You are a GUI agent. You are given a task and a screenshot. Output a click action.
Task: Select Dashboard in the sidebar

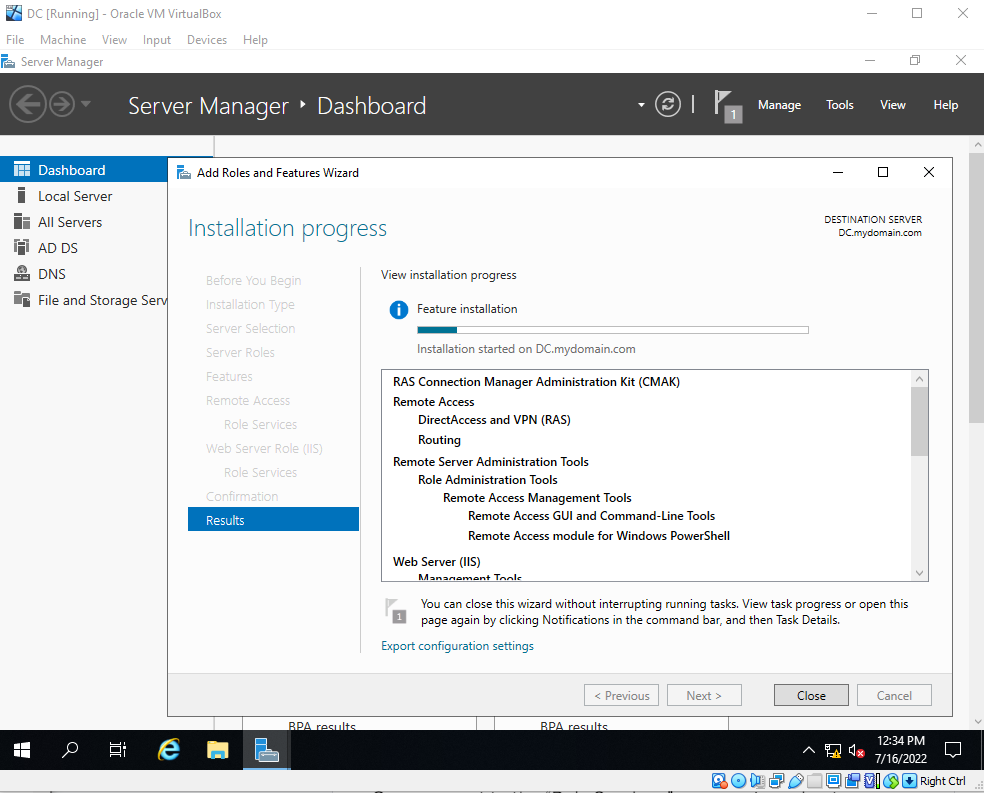click(84, 170)
